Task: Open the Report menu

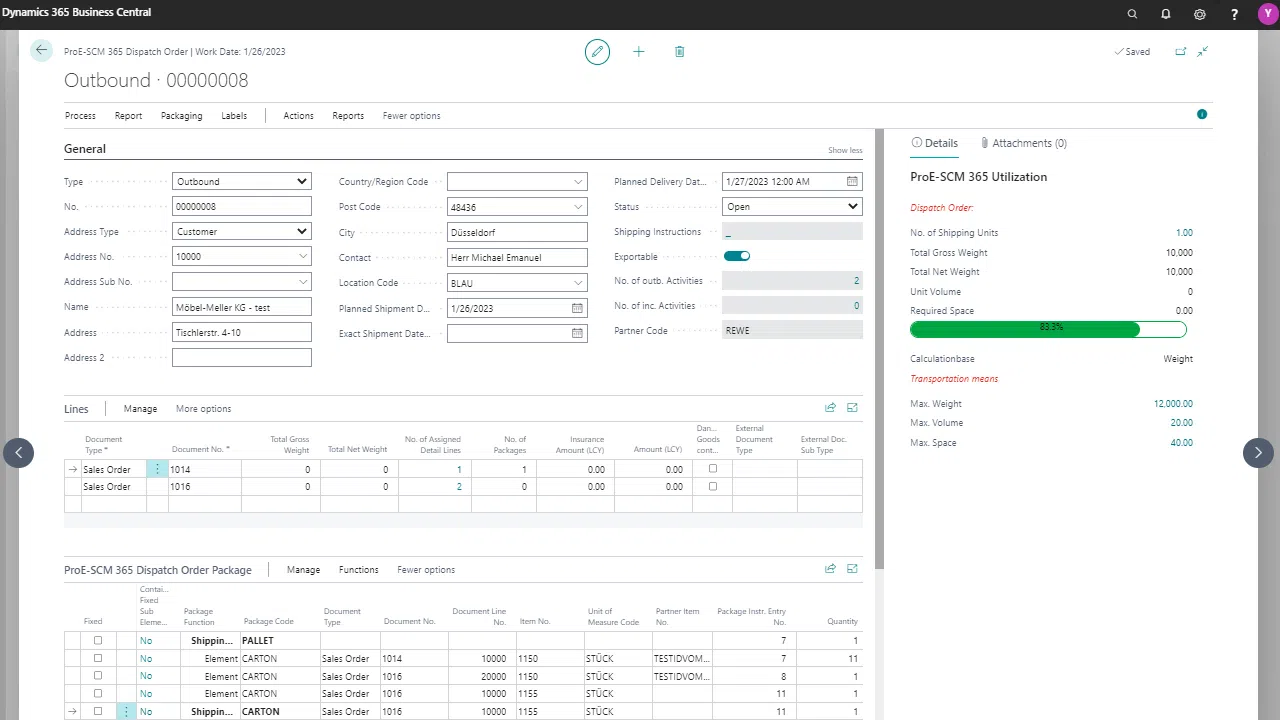Action: 128,116
